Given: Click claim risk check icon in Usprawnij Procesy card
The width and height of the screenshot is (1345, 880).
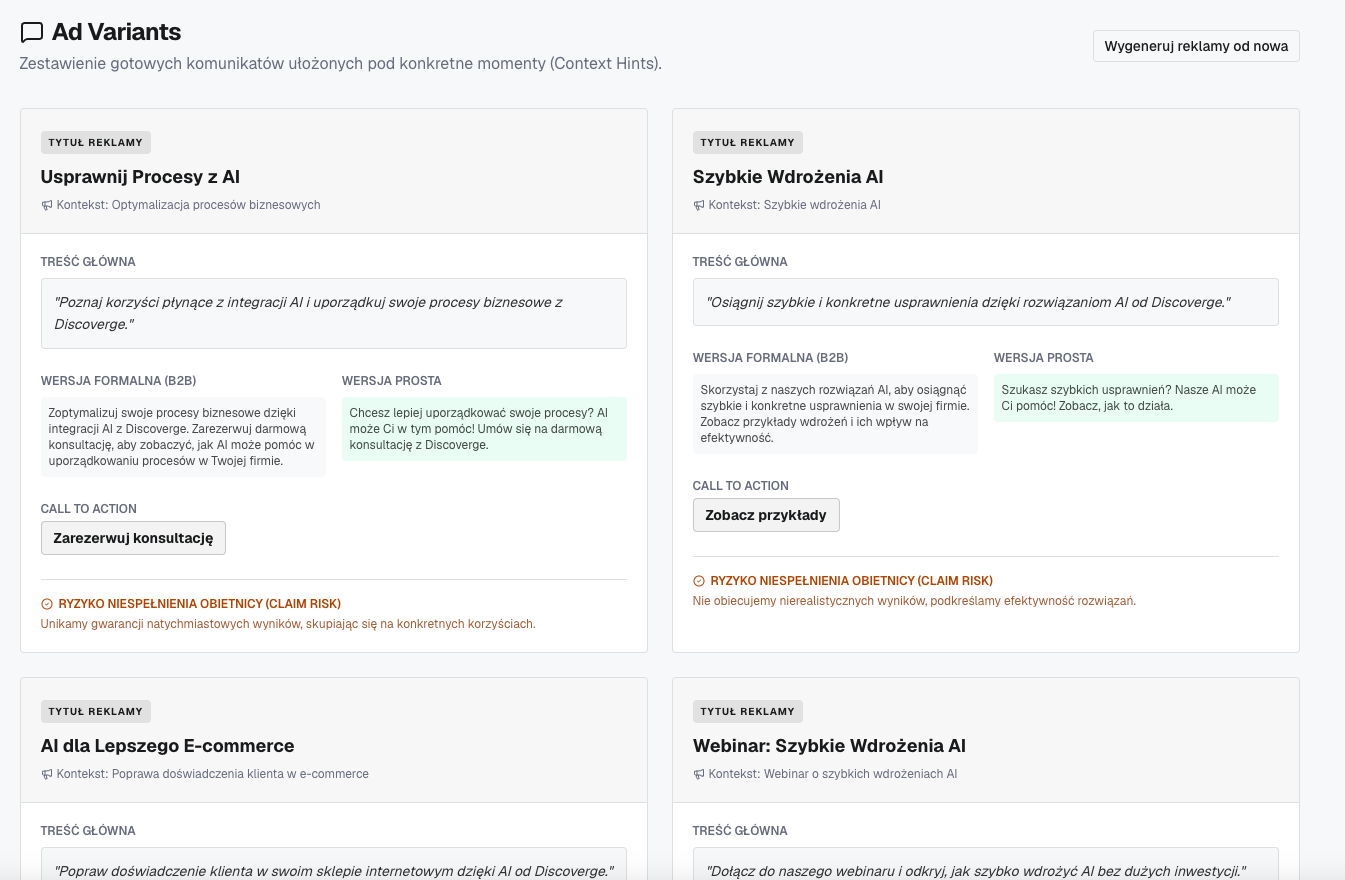Looking at the screenshot, I should click(47, 604).
